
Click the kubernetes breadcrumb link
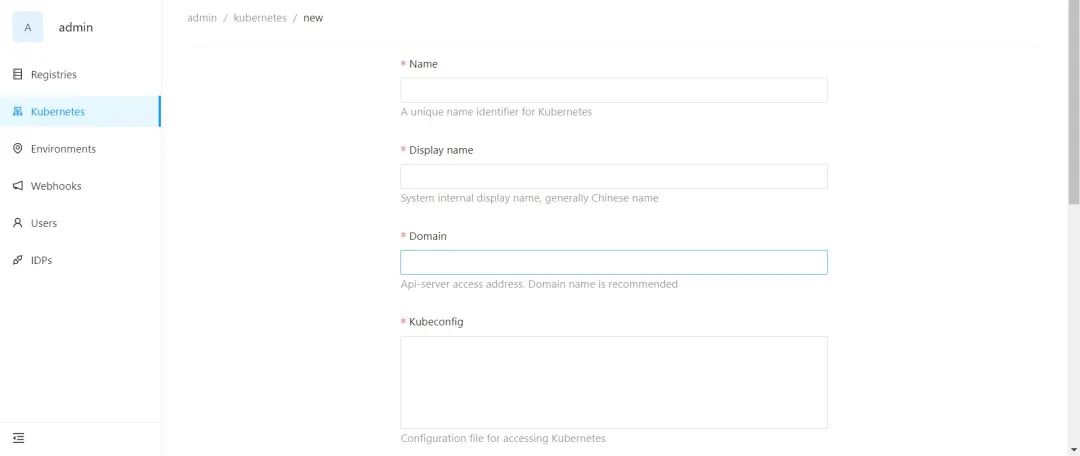point(260,18)
